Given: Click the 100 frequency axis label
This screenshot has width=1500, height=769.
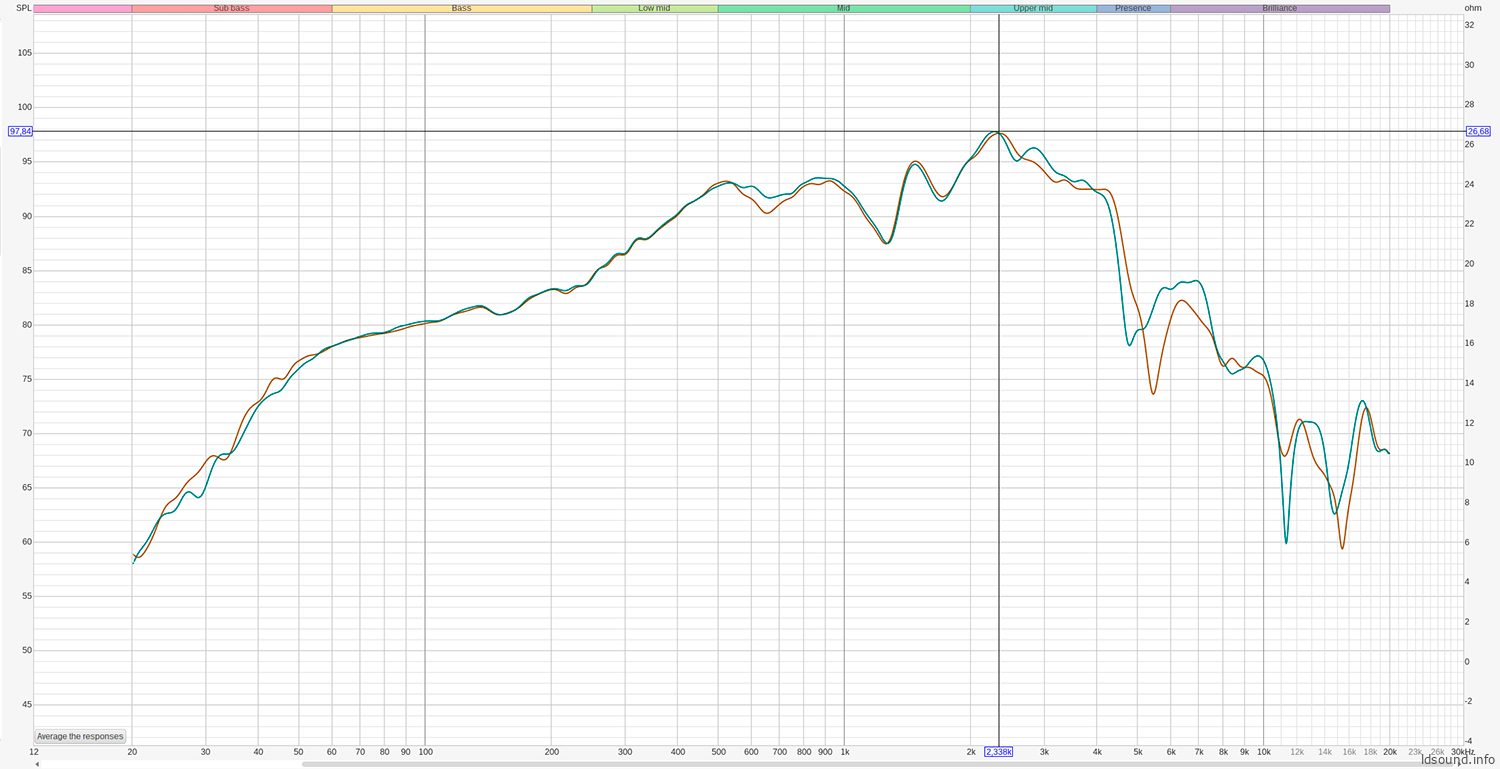Looking at the screenshot, I should click(425, 751).
